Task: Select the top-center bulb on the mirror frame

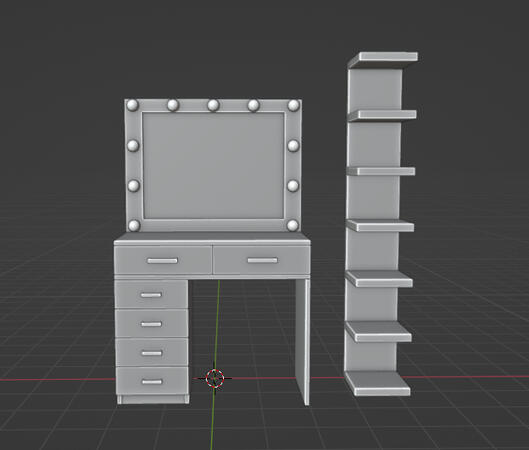Action: pos(213,105)
